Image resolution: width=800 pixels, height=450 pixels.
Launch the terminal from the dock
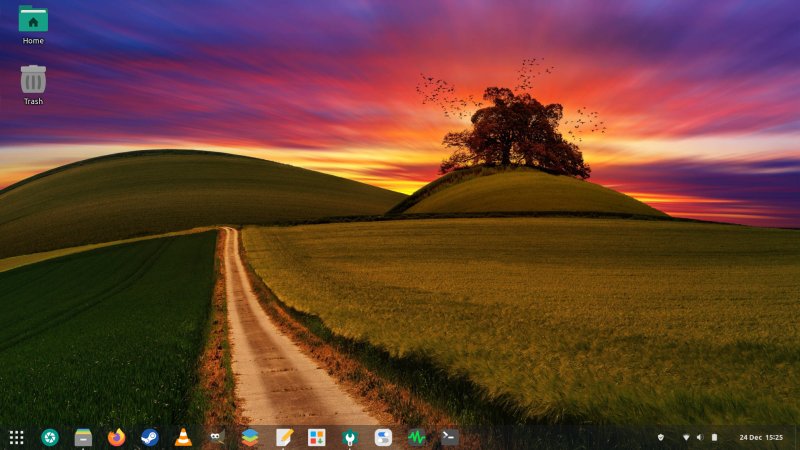pyautogui.click(x=449, y=437)
